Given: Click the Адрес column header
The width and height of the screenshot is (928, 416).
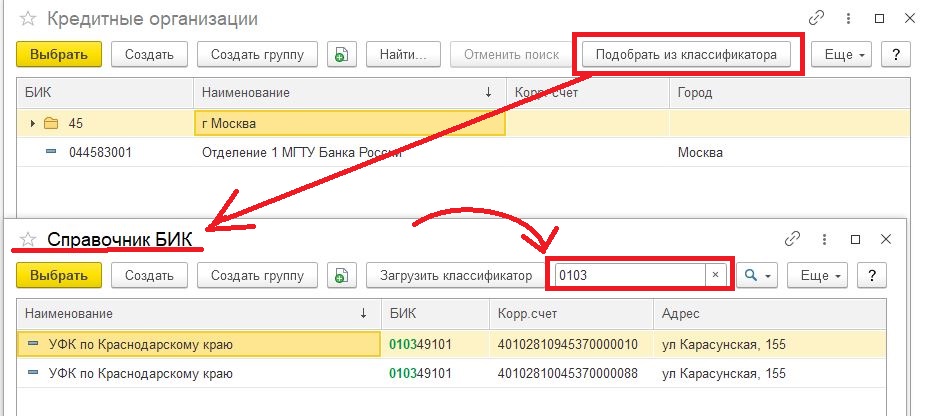Looking at the screenshot, I should 770,314.
